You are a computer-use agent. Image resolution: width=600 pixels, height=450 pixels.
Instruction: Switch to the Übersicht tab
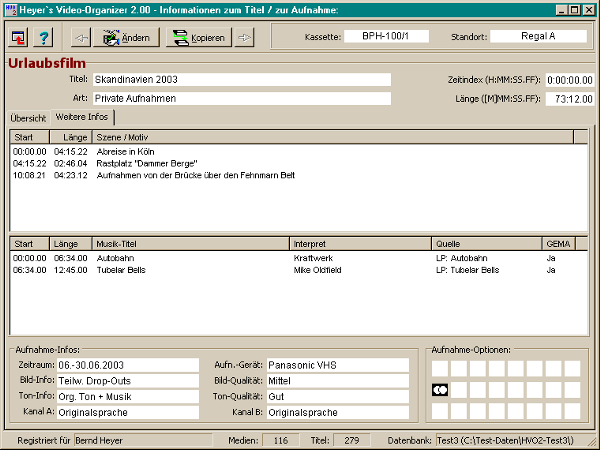pyautogui.click(x=28, y=118)
